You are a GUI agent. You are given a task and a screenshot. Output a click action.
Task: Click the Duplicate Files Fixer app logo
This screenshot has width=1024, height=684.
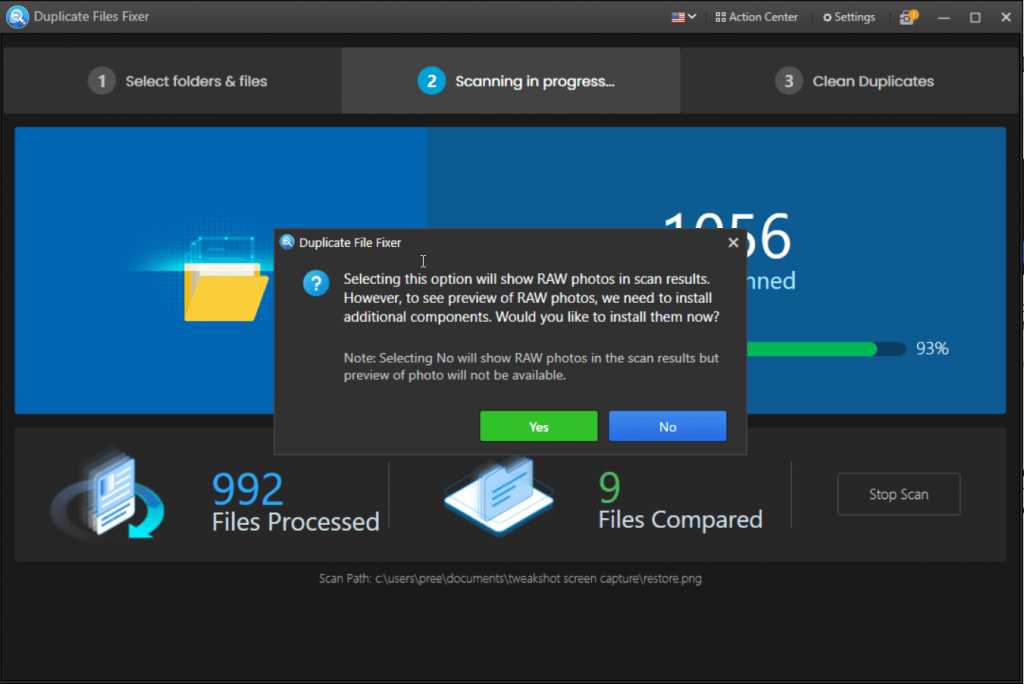pos(17,16)
